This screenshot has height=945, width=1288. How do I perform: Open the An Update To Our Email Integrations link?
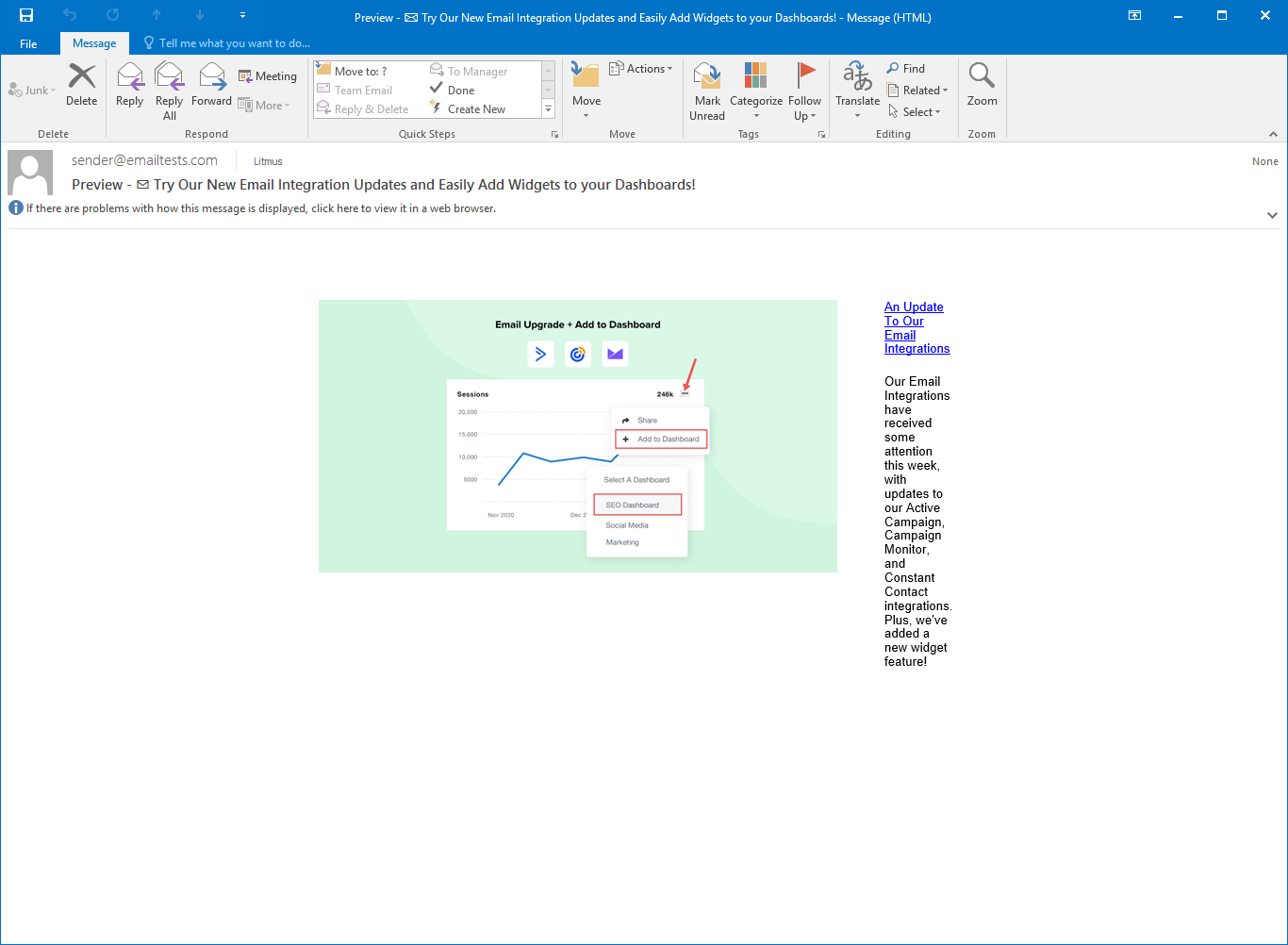coord(913,327)
